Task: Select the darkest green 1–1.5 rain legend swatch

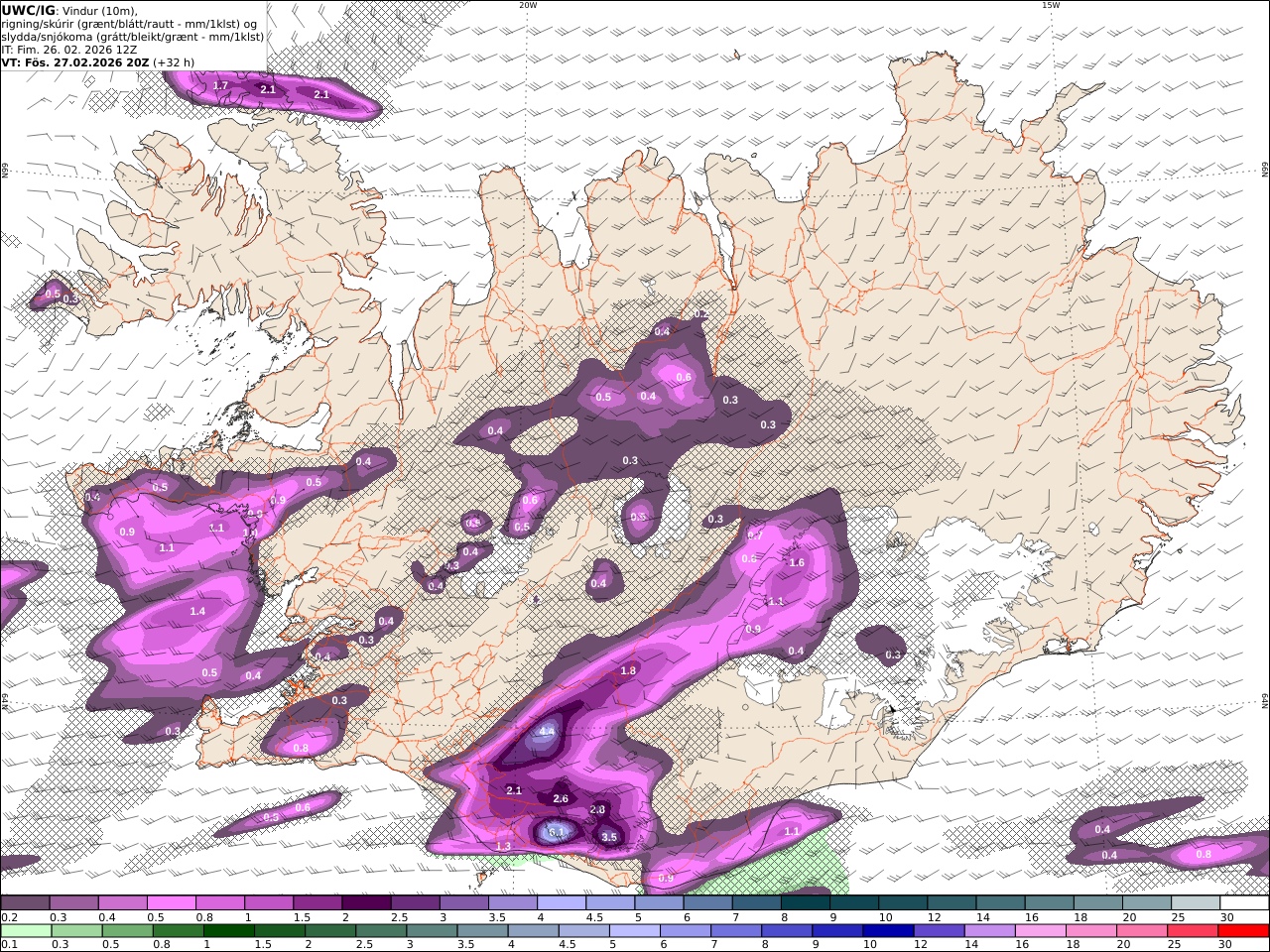Action: tap(227, 931)
